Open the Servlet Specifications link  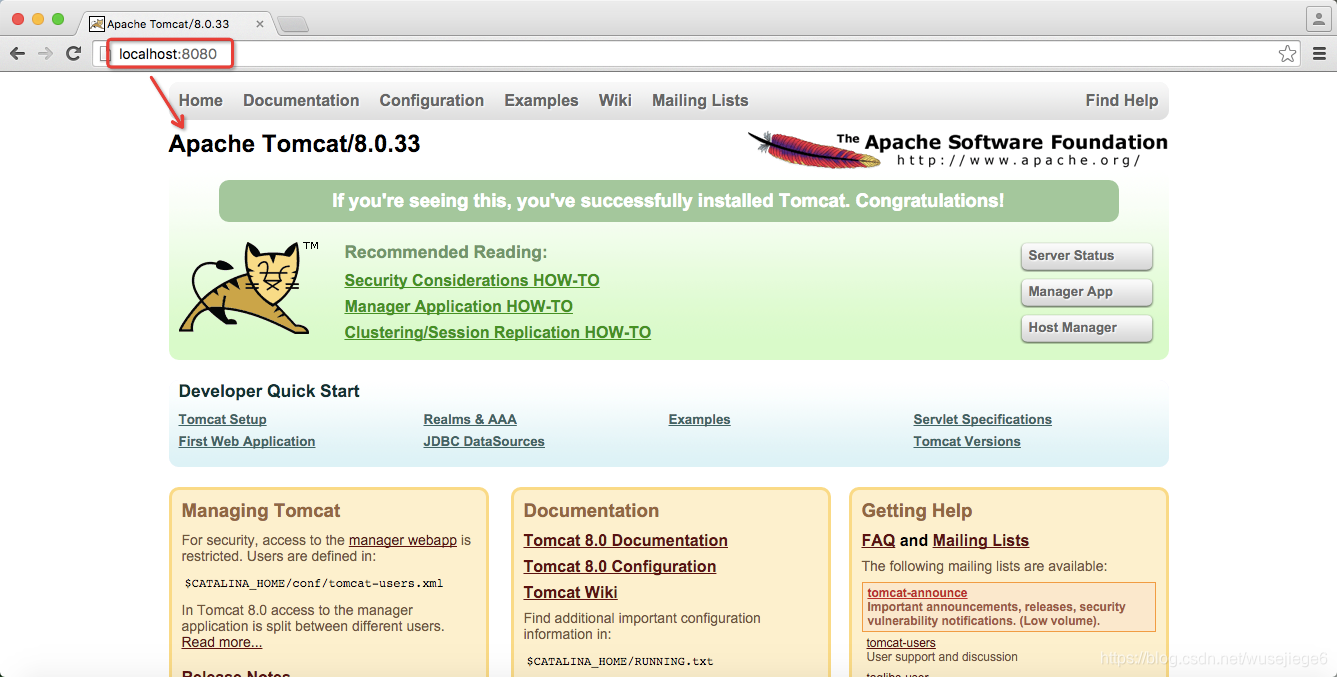click(x=982, y=420)
